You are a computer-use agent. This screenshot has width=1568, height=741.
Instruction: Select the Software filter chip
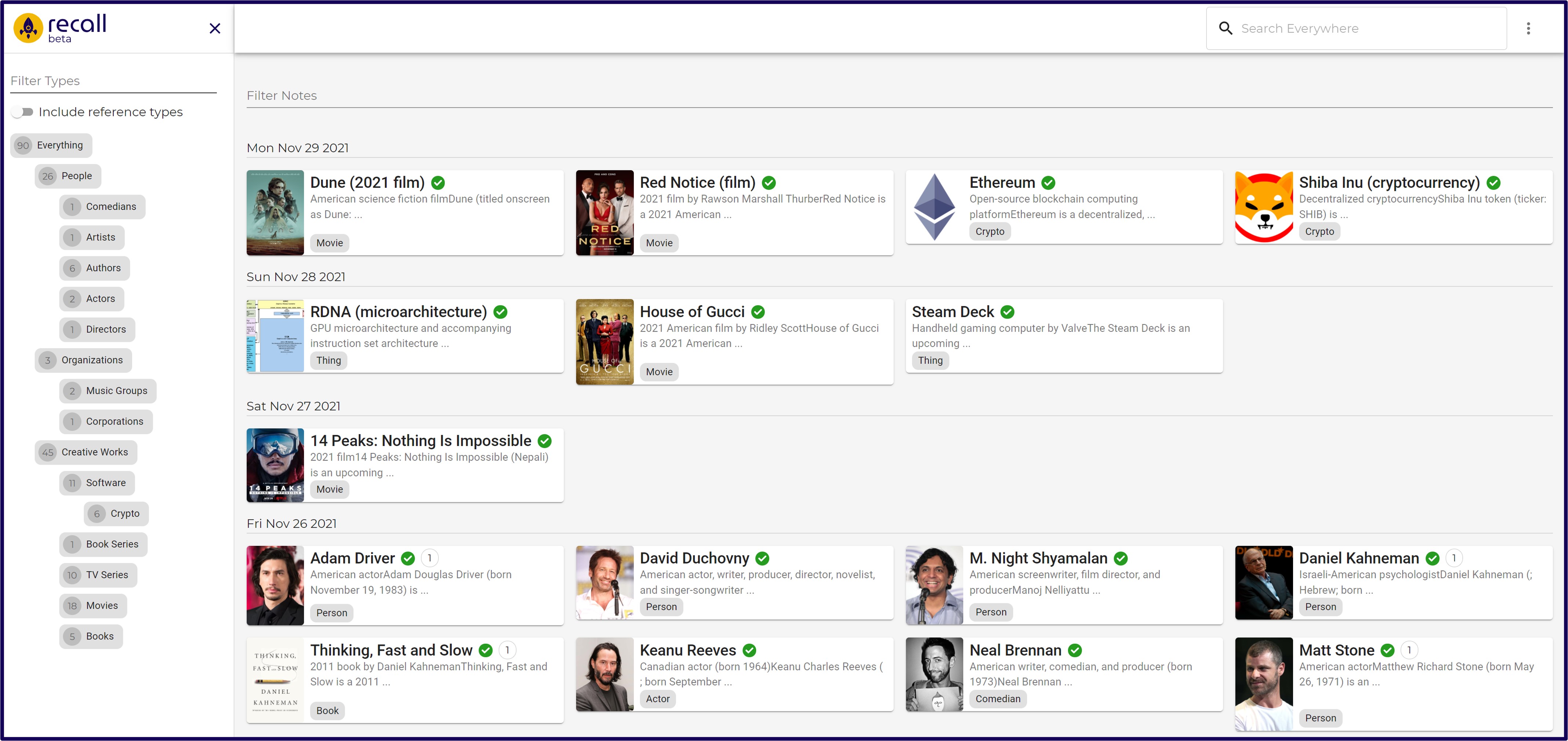(97, 483)
